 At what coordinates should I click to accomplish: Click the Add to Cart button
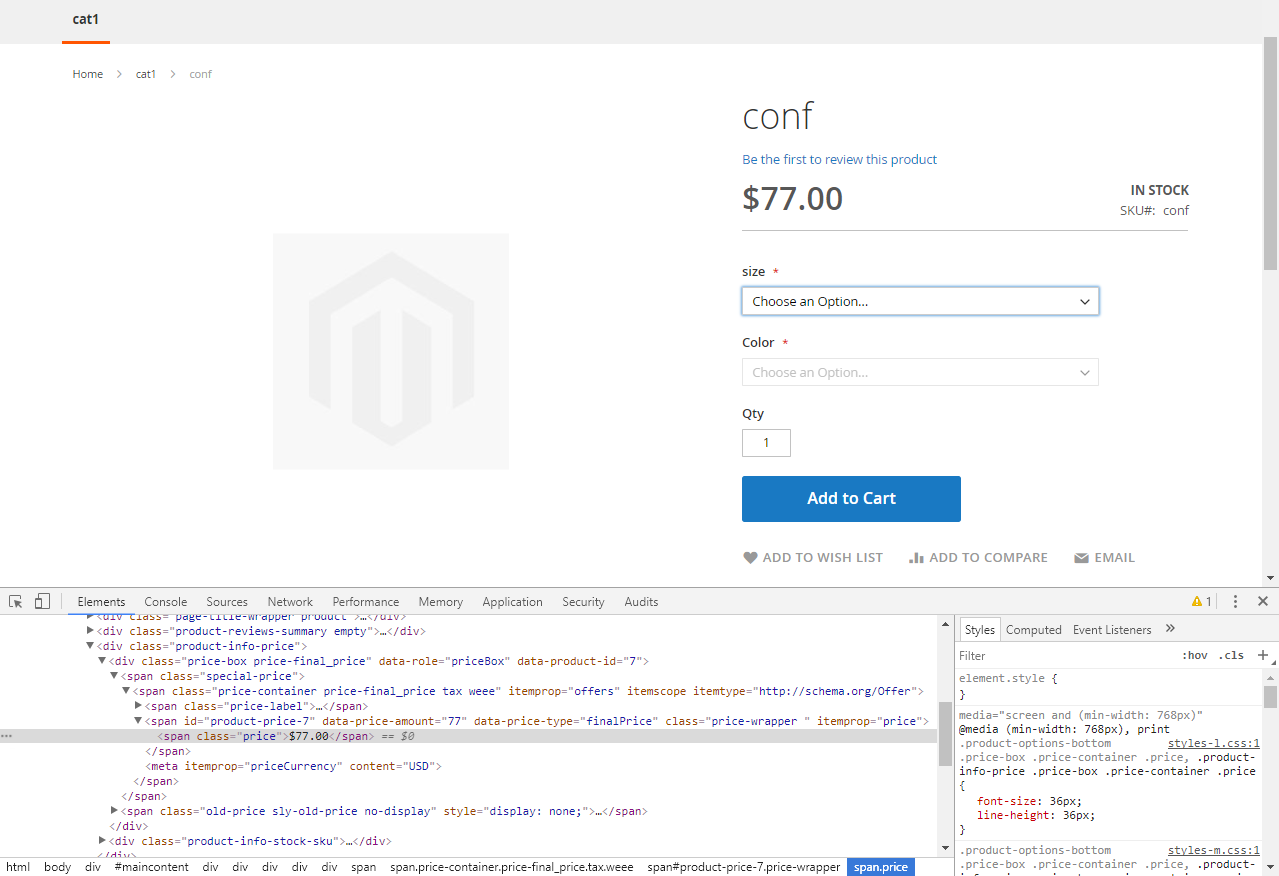851,498
